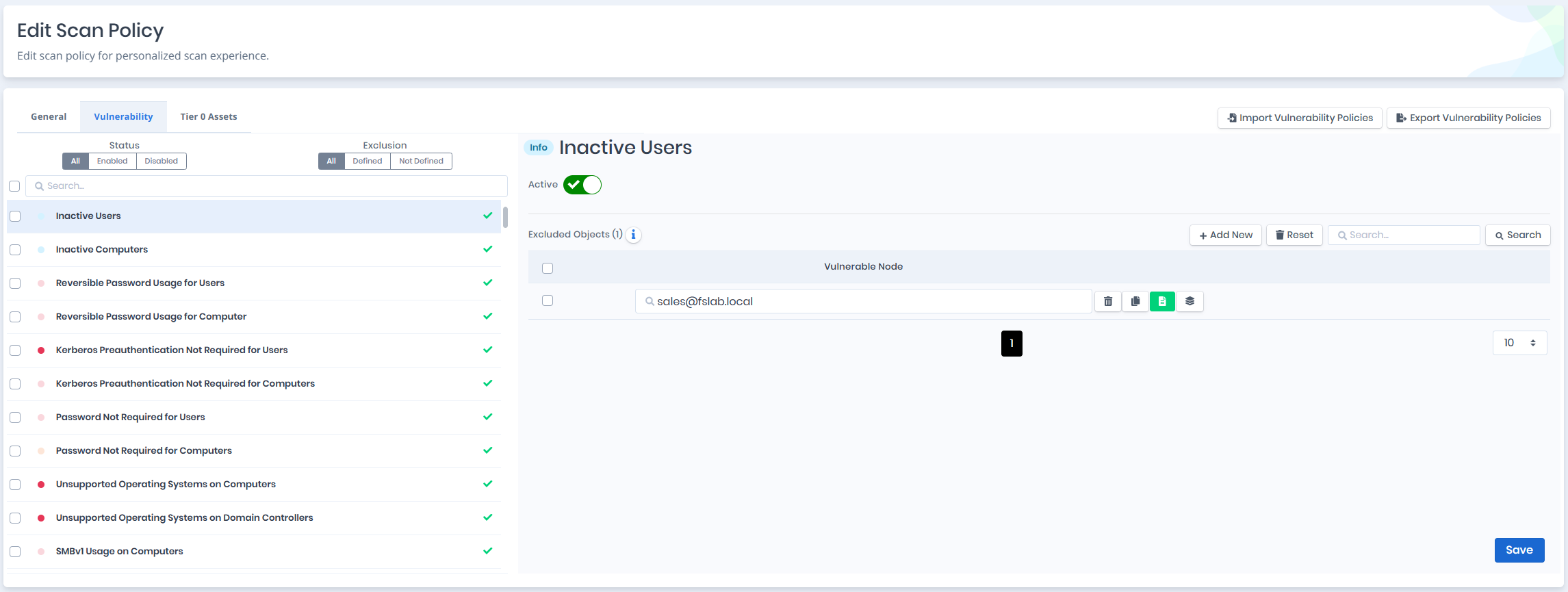
Task: Click the red severity dot for Kerberos Preauthentication Users
Action: (x=41, y=350)
